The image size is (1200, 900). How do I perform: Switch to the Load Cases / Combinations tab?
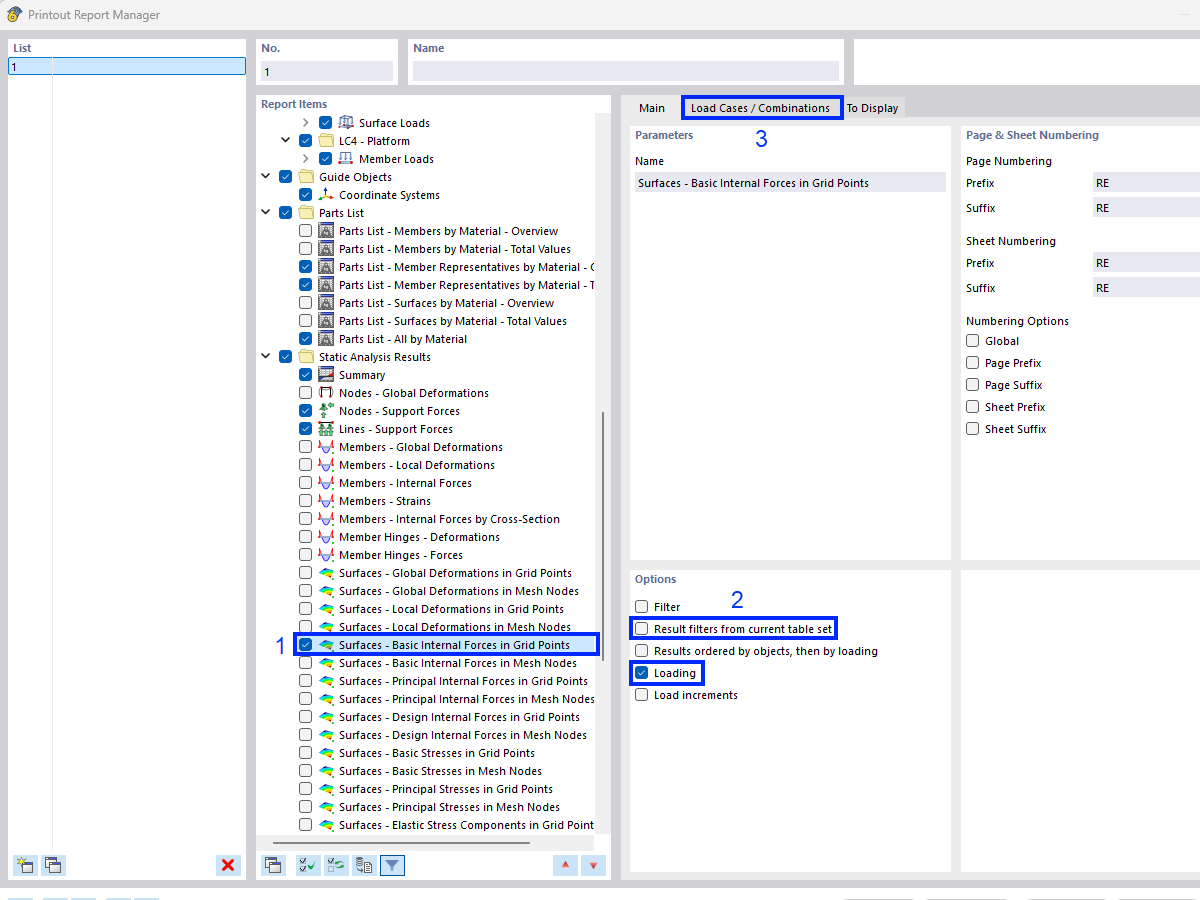coord(761,107)
